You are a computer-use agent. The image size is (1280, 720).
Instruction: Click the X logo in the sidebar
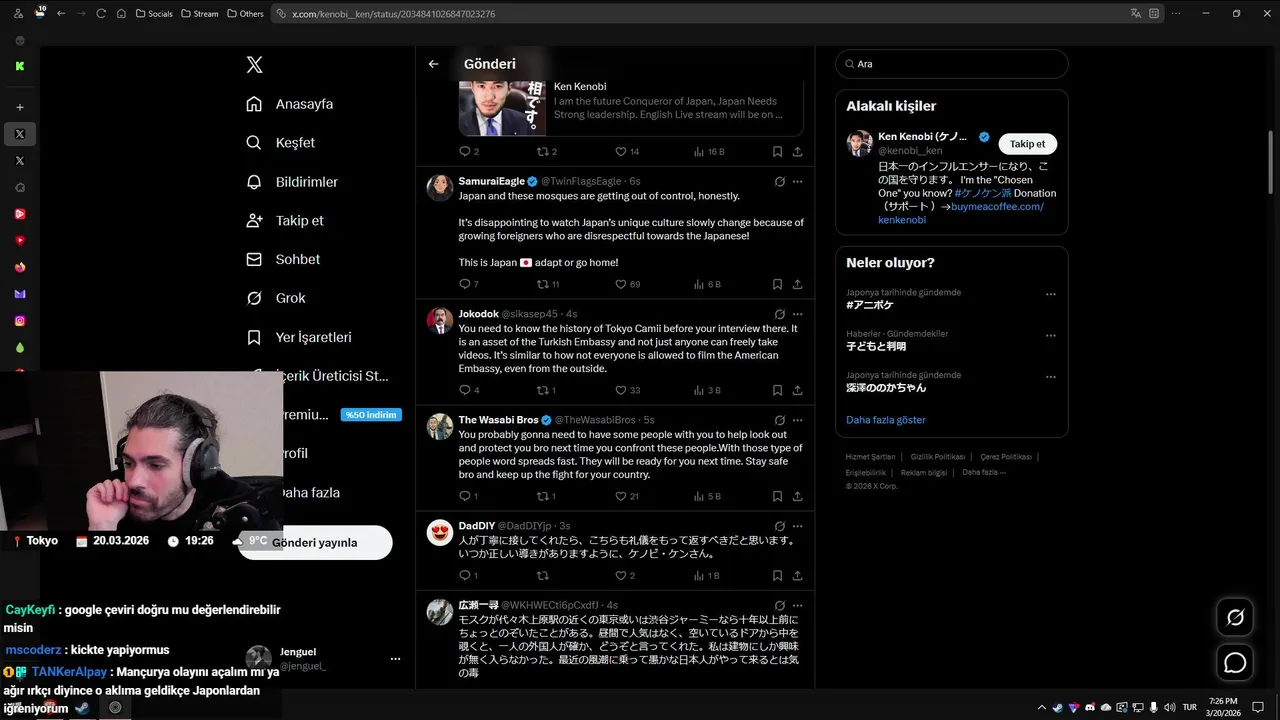pyautogui.click(x=255, y=65)
